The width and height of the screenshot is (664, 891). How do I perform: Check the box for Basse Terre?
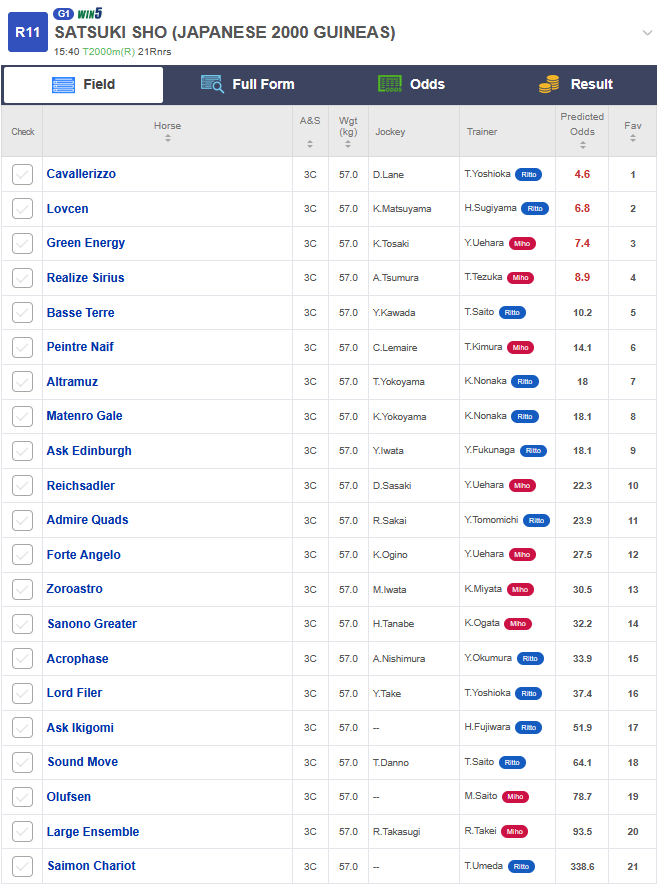pos(22,313)
